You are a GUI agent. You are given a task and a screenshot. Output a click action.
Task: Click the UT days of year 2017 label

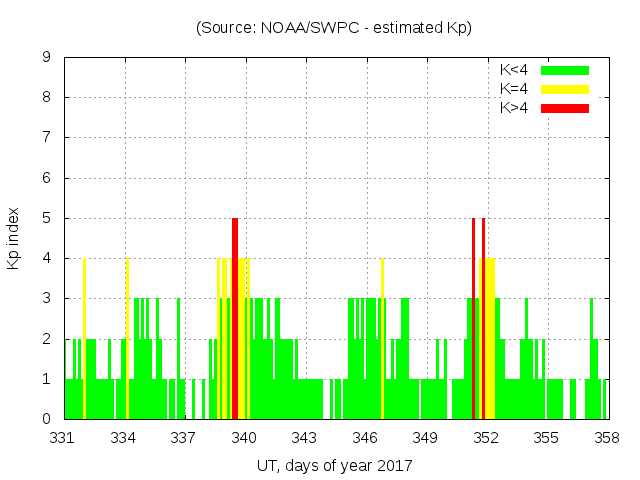coord(334,466)
